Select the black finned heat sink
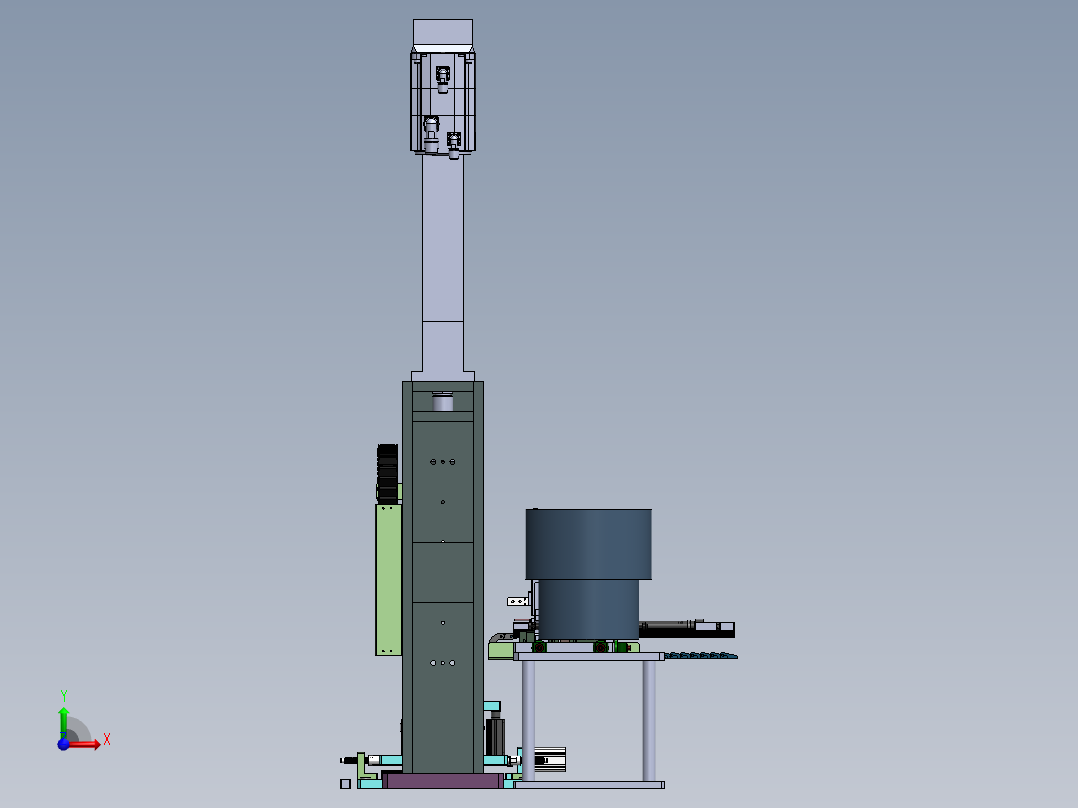The width and height of the screenshot is (1078, 808). point(387,473)
